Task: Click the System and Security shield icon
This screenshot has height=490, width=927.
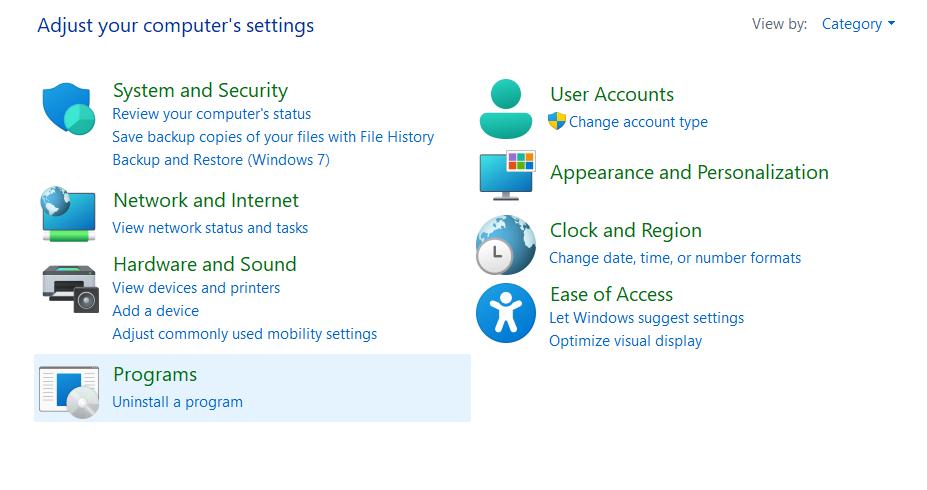Action: pos(68,109)
